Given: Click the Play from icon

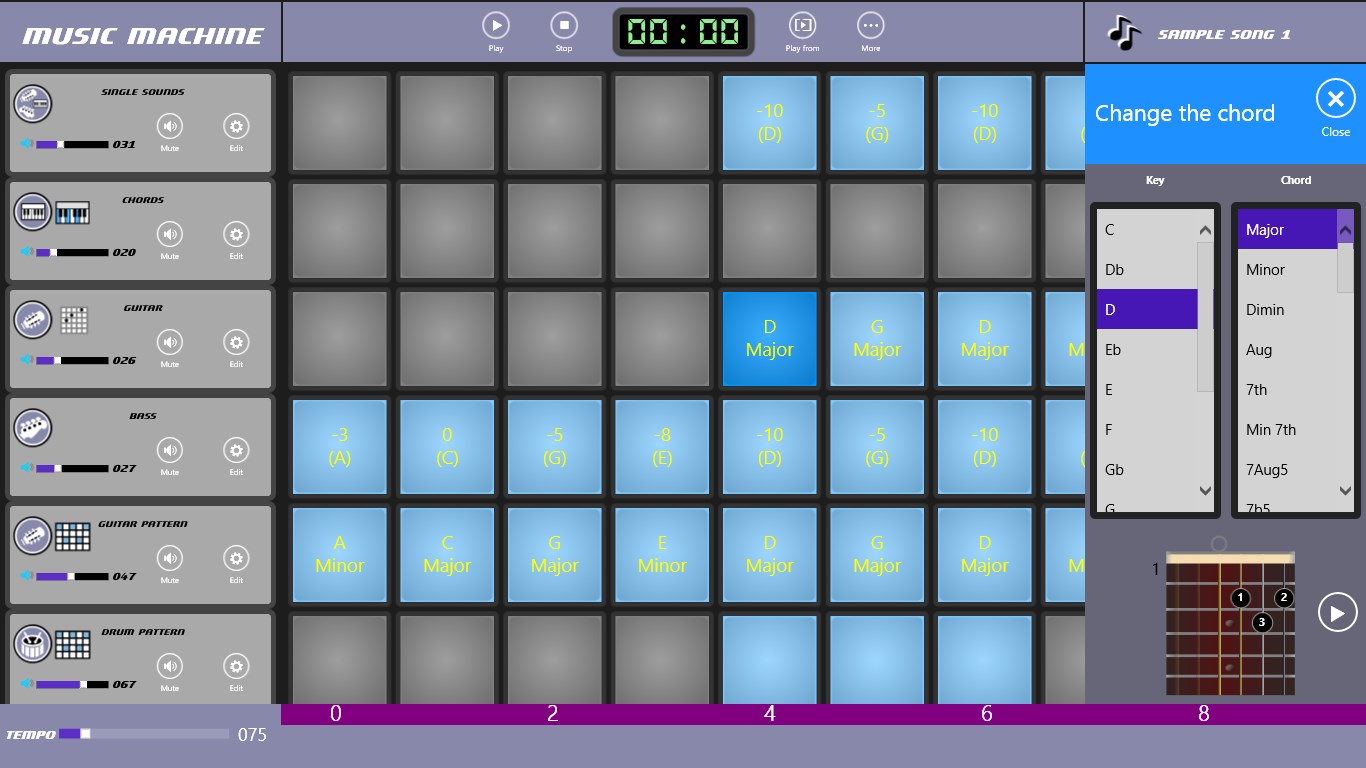Looking at the screenshot, I should click(802, 25).
